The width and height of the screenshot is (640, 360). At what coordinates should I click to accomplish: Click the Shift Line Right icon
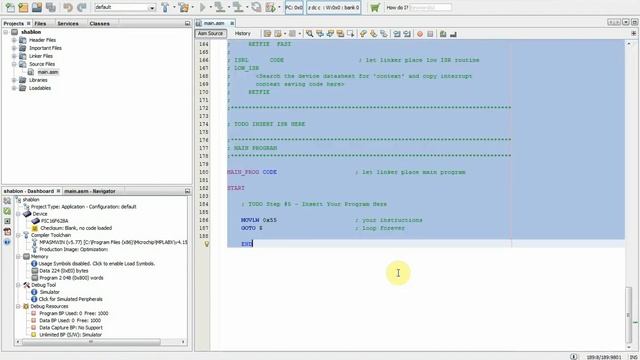(407, 34)
